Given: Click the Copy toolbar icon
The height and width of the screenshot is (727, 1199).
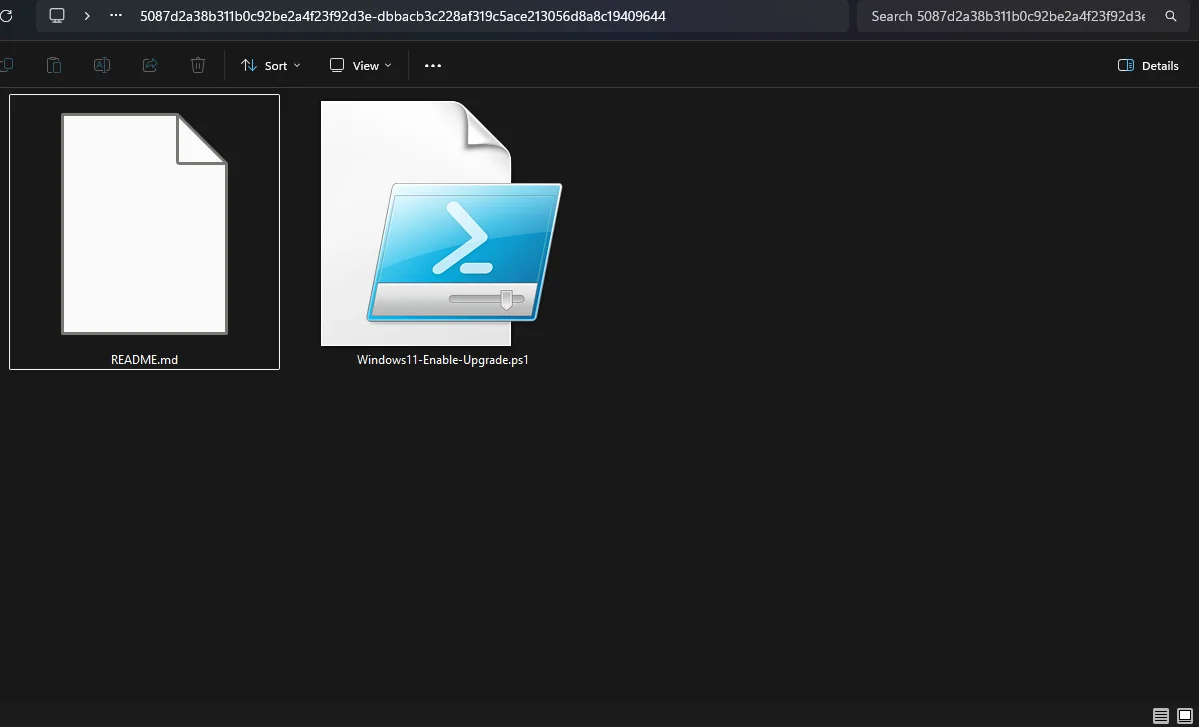Looking at the screenshot, I should [6, 66].
